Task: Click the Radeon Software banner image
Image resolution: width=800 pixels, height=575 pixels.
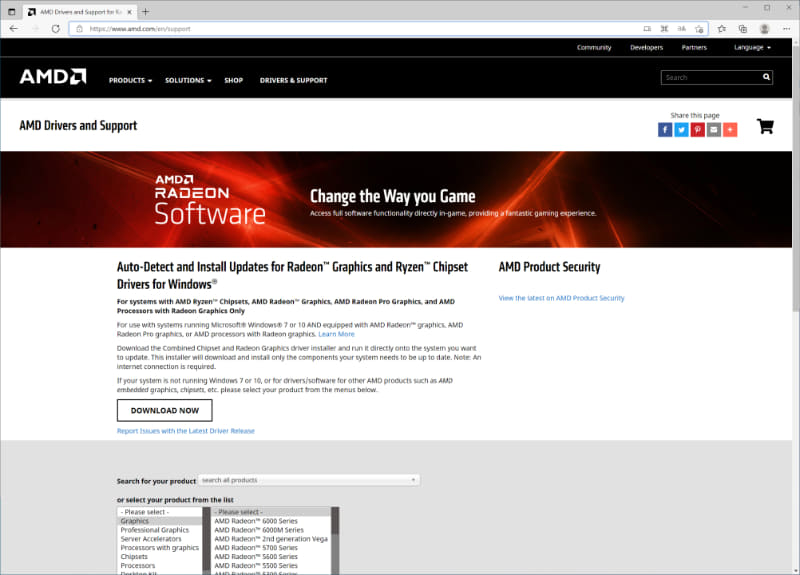Action: tap(396, 199)
